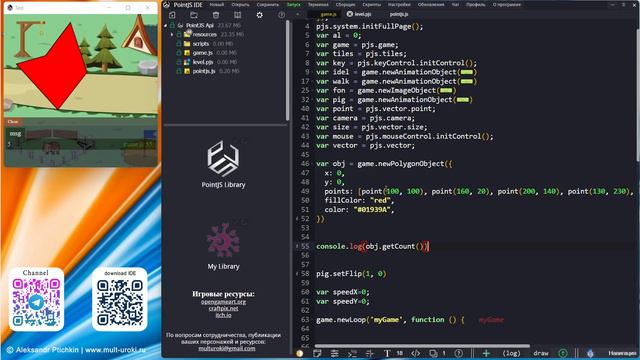The height and width of the screenshot is (360, 640).
Task: Open the small dropdown arrow left of editor tabs
Action: [298, 14]
